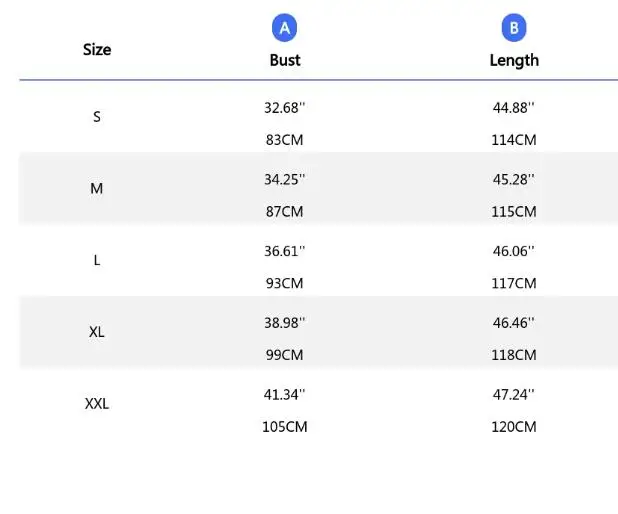Click the blue A badge icon
The width and height of the screenshot is (618, 514).
tap(285, 28)
